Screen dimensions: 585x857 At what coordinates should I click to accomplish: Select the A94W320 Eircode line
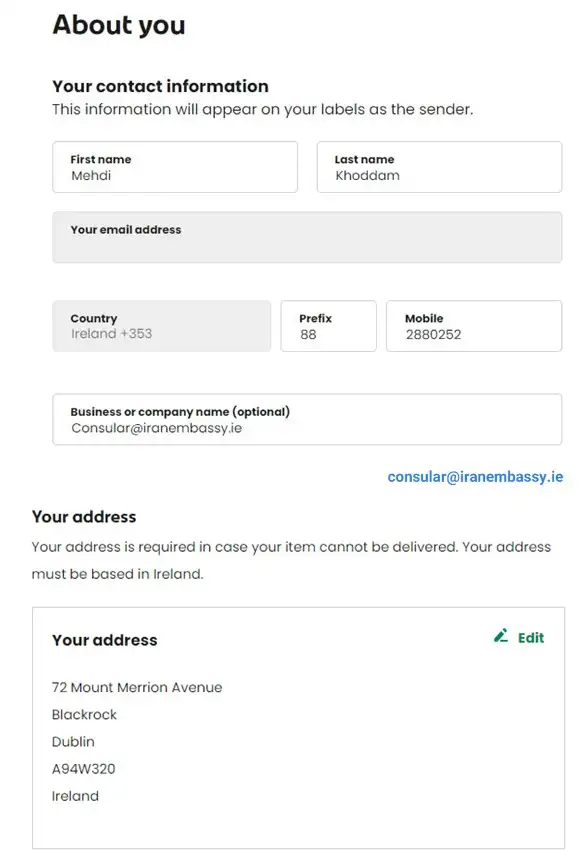click(x=84, y=769)
